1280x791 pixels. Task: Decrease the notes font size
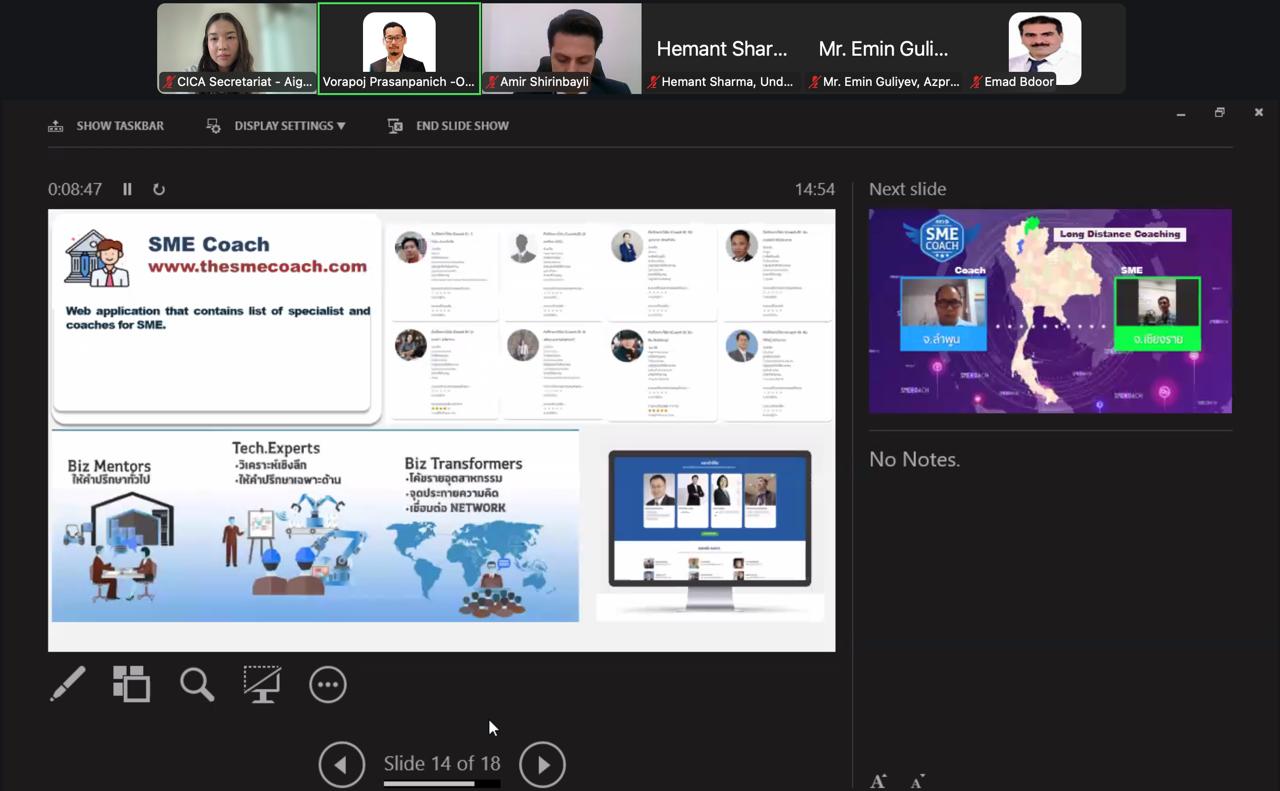[917, 781]
